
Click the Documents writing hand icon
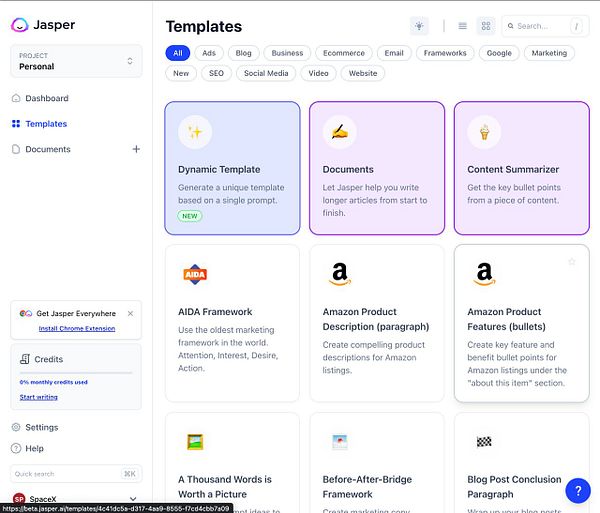(x=340, y=132)
